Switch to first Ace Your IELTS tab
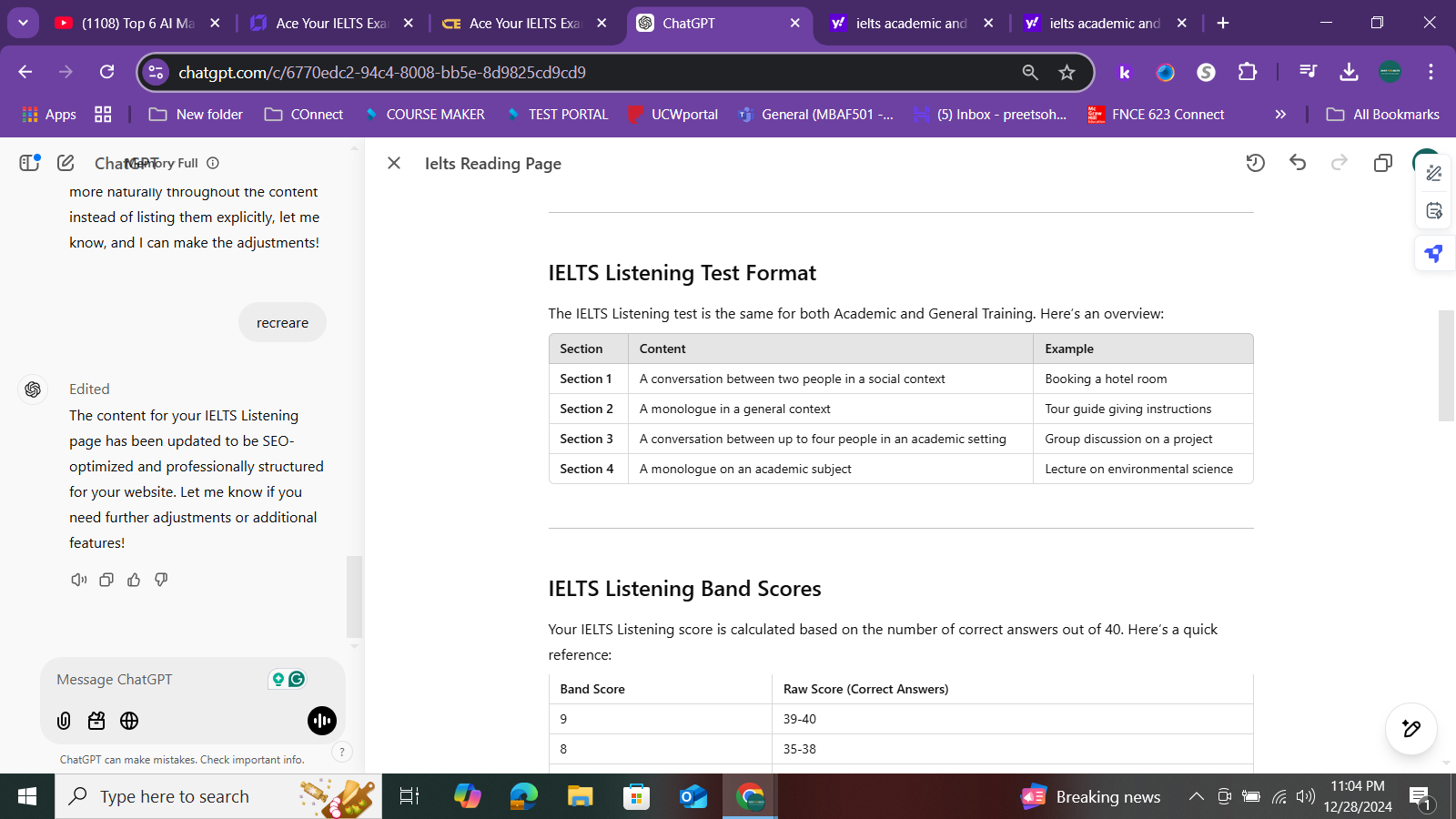Viewport: 1456px width, 819px height. [x=332, y=23]
